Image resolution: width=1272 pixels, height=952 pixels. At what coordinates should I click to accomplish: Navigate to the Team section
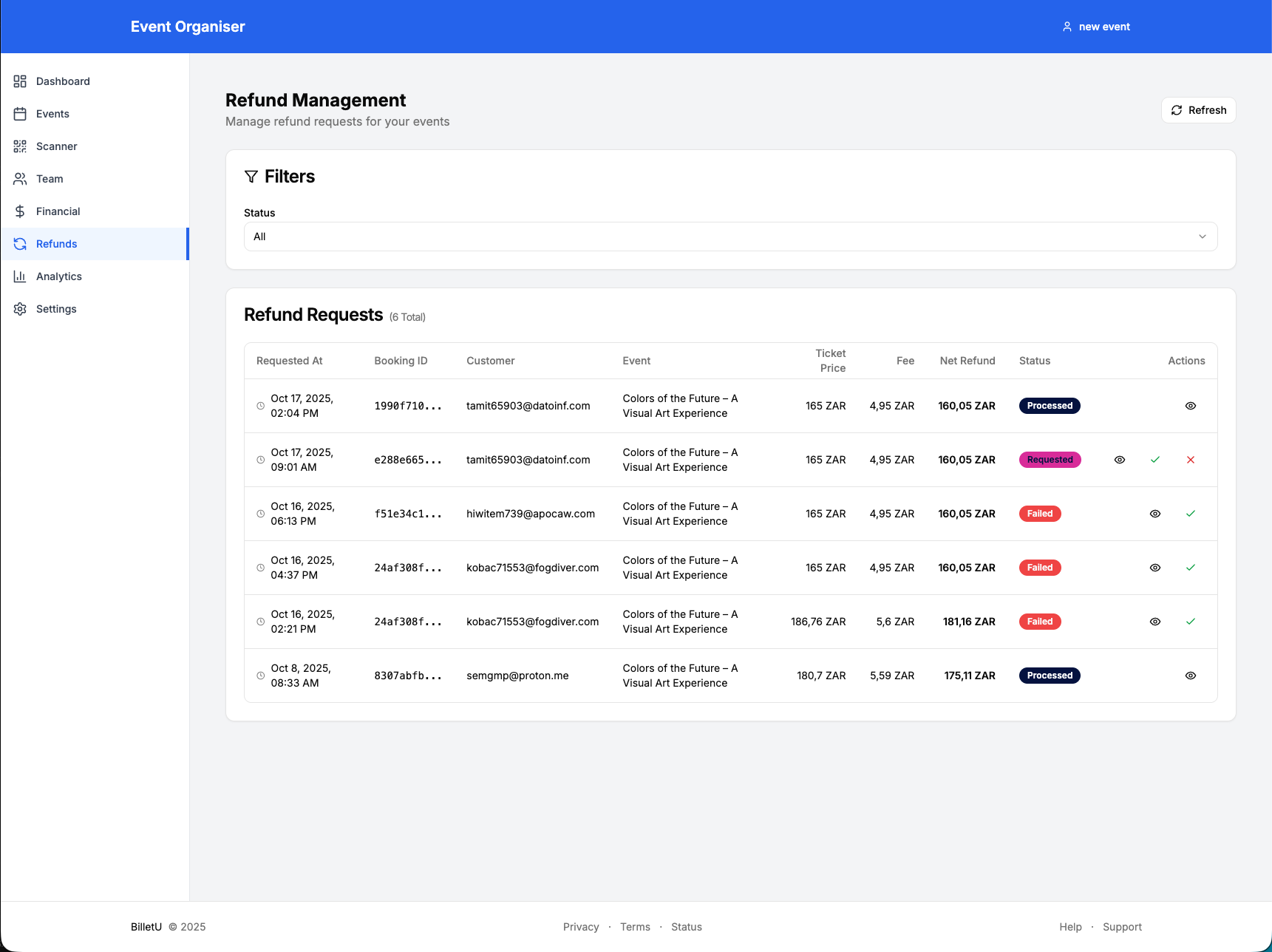click(95, 179)
